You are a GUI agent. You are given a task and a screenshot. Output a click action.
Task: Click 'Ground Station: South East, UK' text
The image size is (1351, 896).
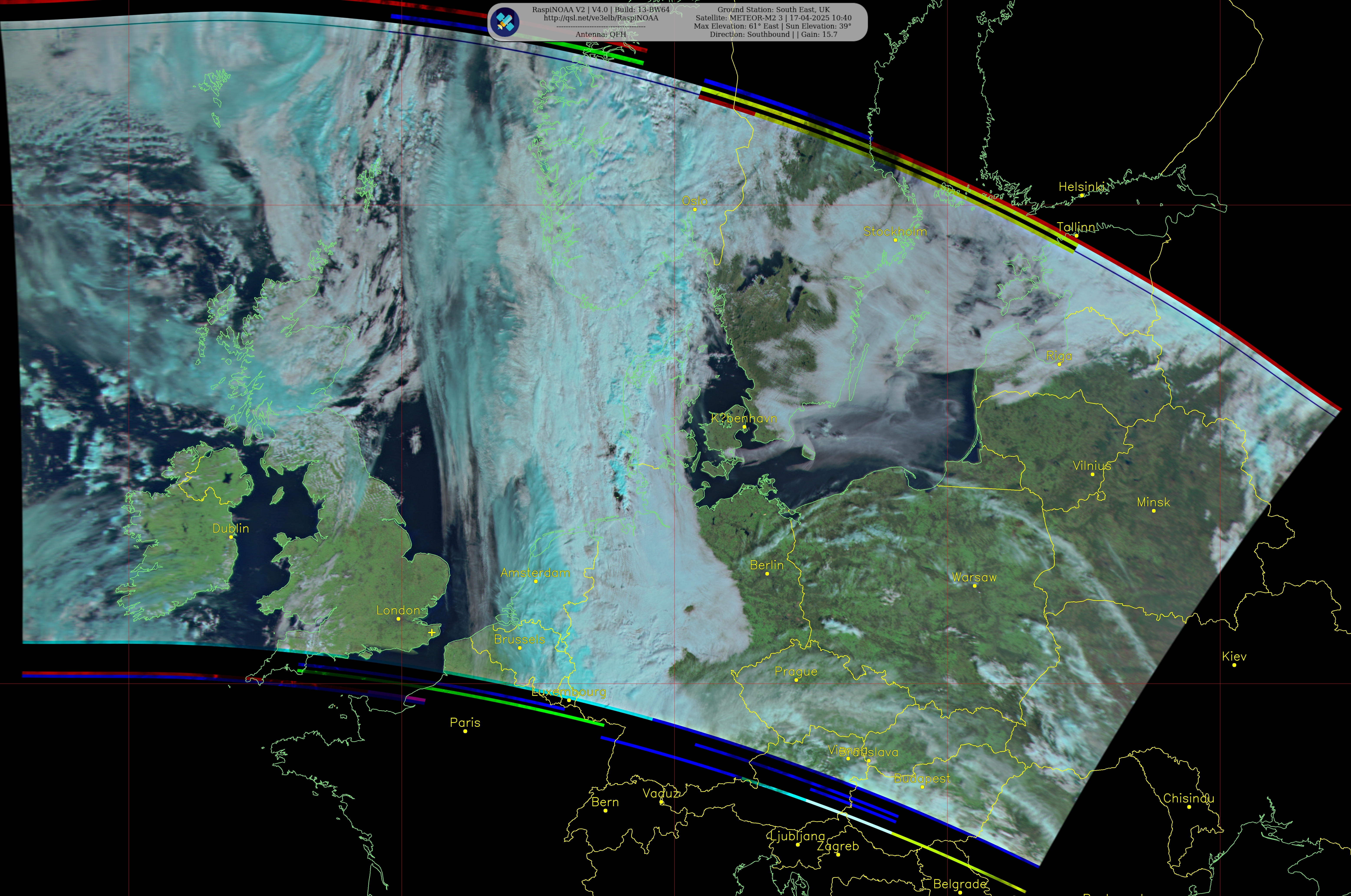coord(774,10)
